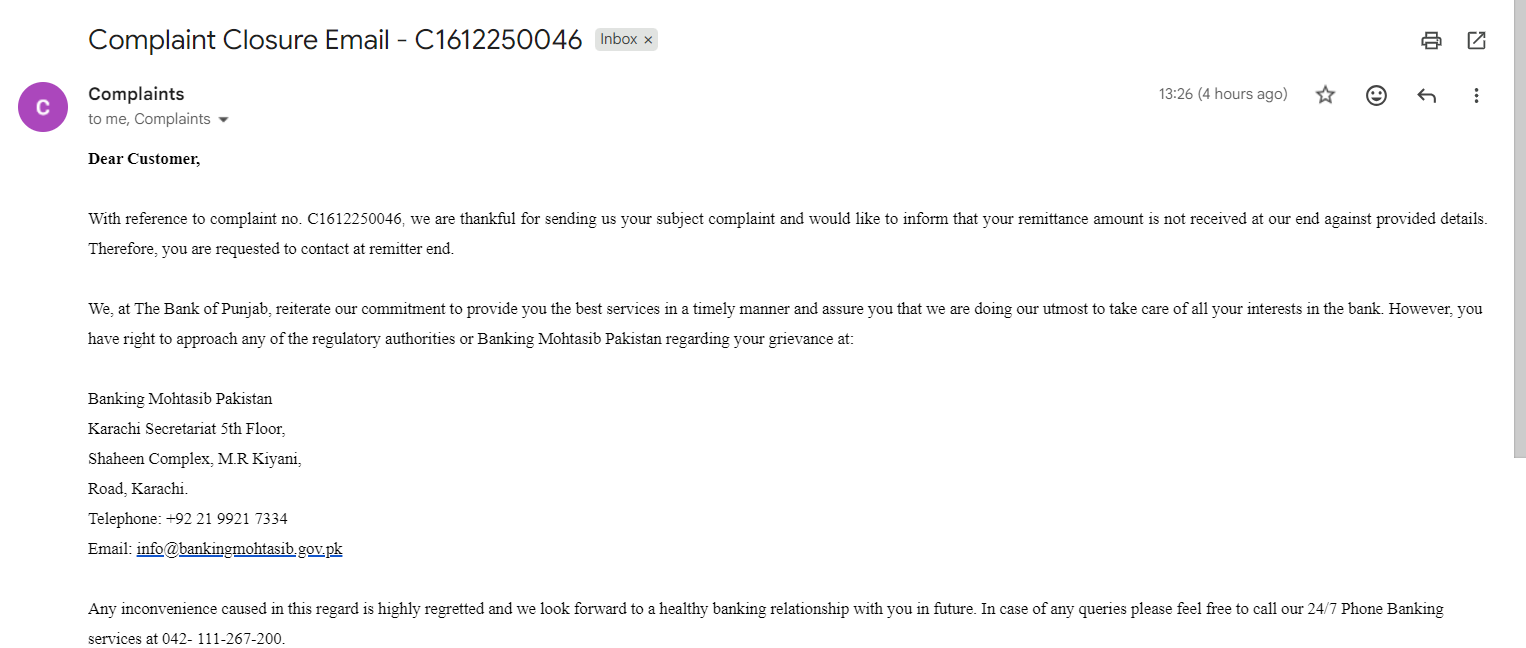Click the vertical scrollbar on the right
The image size is (1526, 648).
tap(1519, 230)
